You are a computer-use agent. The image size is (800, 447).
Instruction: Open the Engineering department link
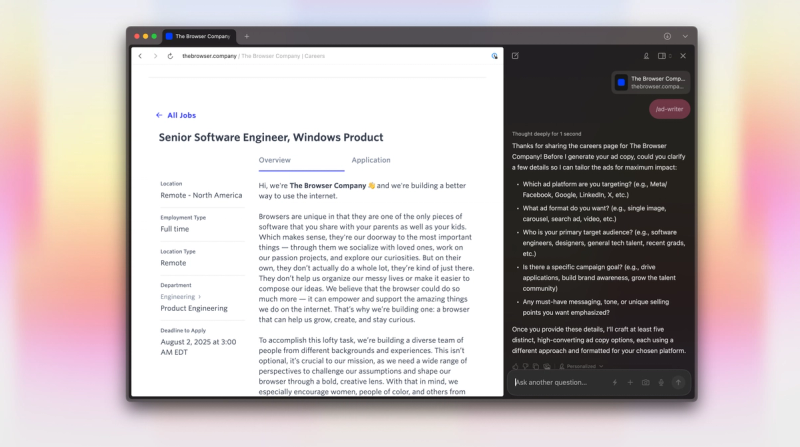[181, 296]
